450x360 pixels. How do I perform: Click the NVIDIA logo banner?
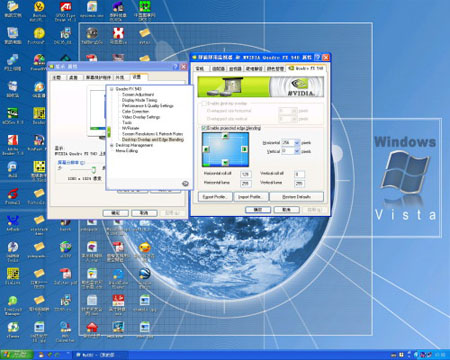click(x=261, y=87)
